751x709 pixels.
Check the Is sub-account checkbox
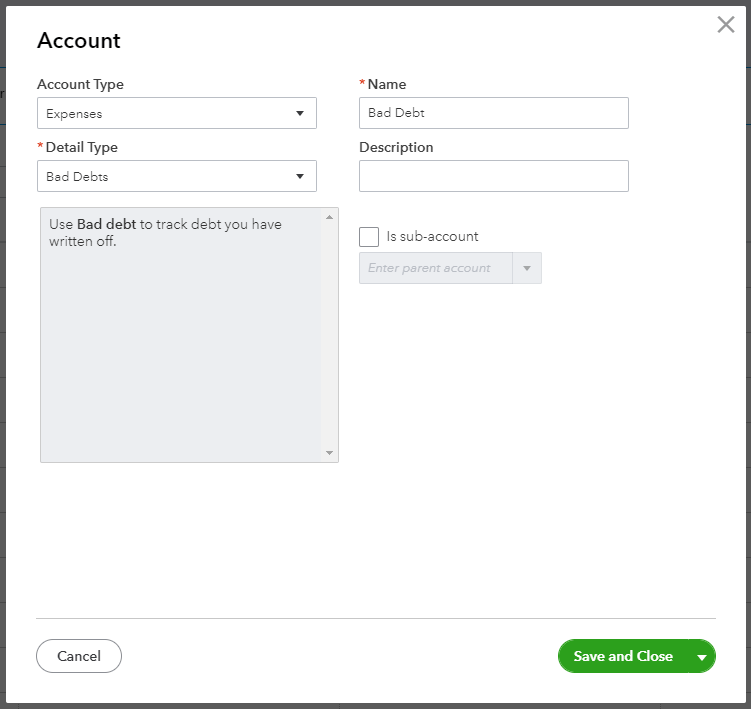[369, 237]
